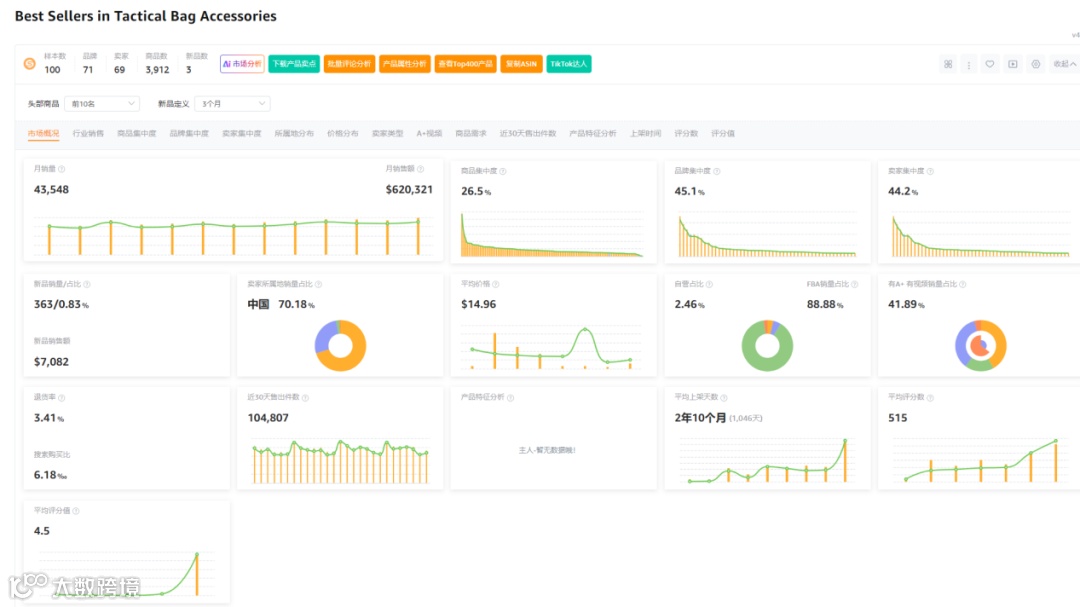This screenshot has width=1080, height=607.
Task: Open the 新品定义 3个月 dropdown
Action: (232, 104)
